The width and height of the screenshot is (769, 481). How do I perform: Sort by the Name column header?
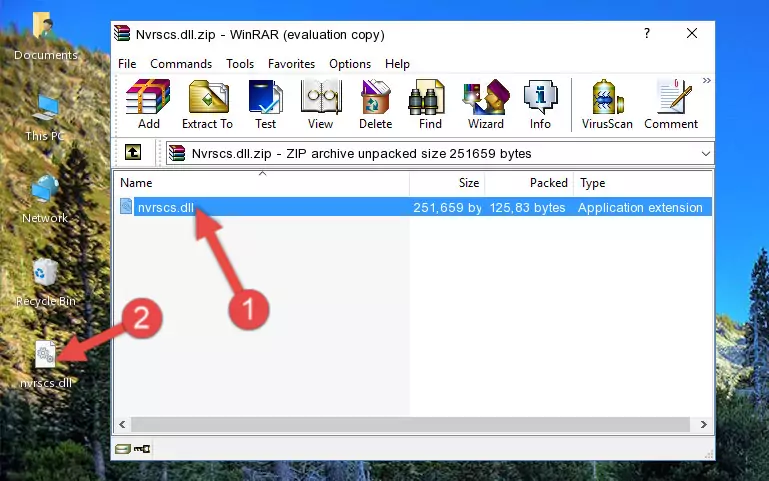coord(262,183)
